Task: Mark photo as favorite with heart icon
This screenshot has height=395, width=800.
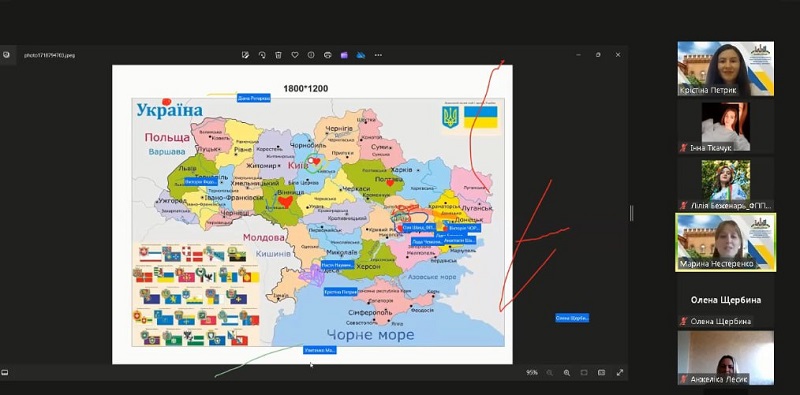Action: tap(294, 55)
